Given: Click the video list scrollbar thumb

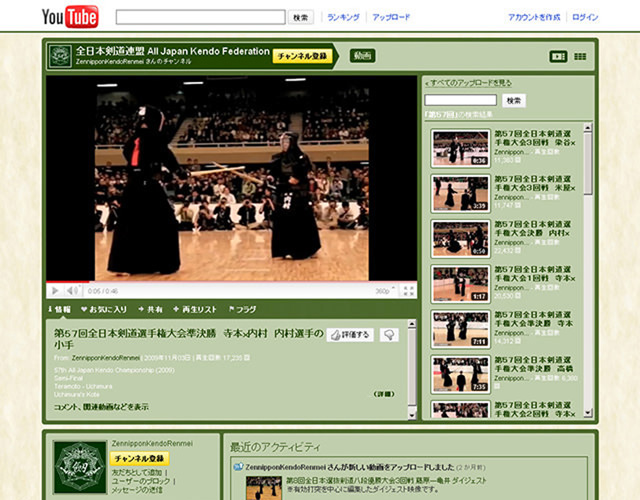Looking at the screenshot, I should click(x=588, y=163).
